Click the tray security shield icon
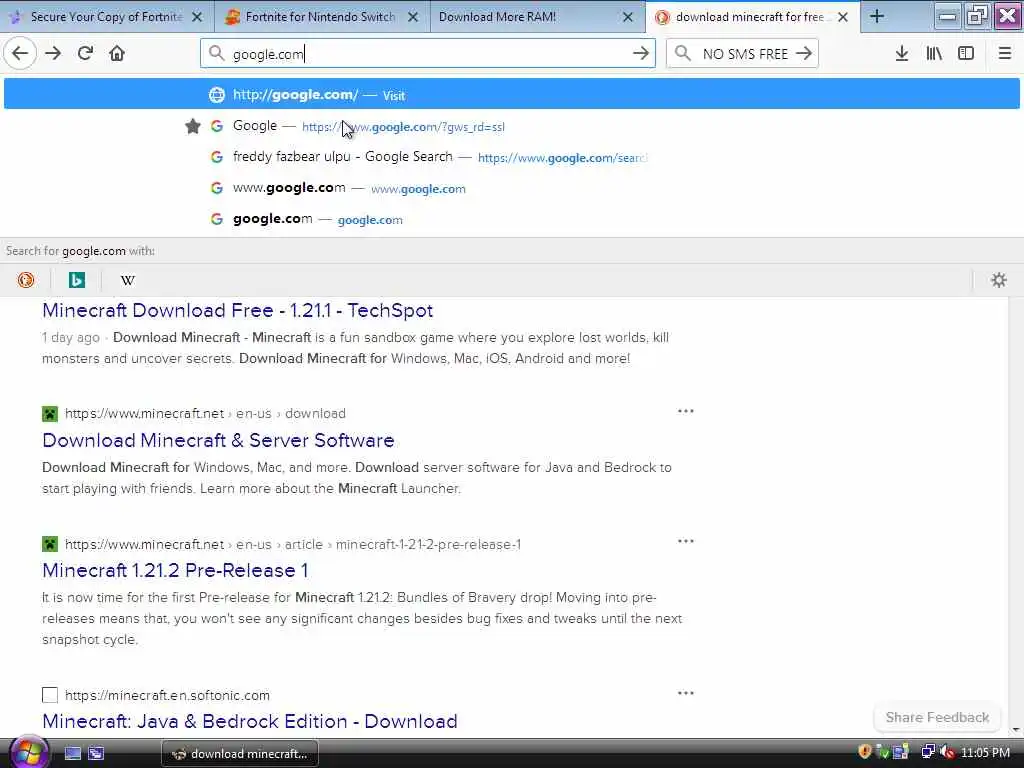Screen dimensions: 1024x768 (865, 752)
